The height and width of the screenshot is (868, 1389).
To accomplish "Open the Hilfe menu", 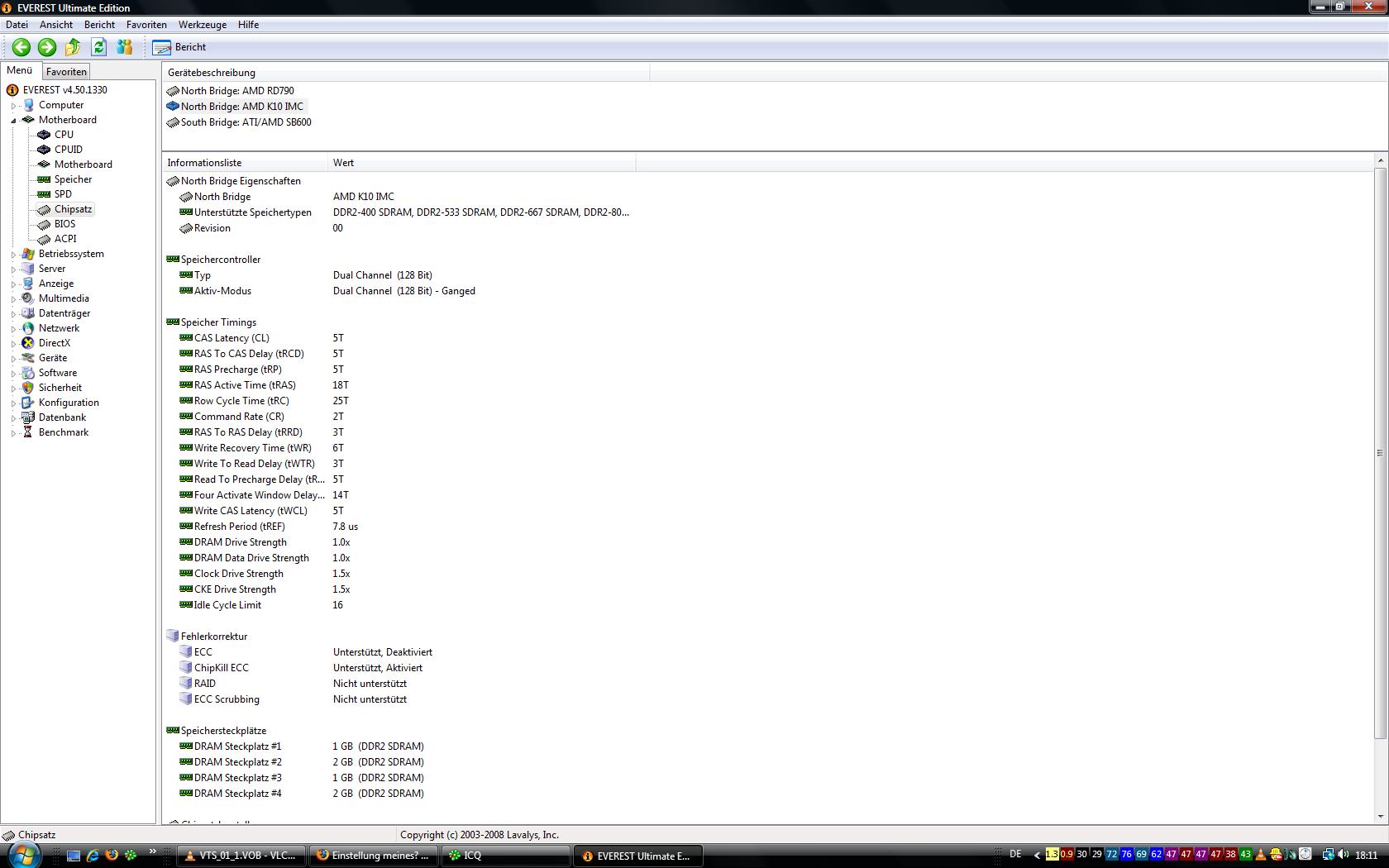I will point(248,25).
